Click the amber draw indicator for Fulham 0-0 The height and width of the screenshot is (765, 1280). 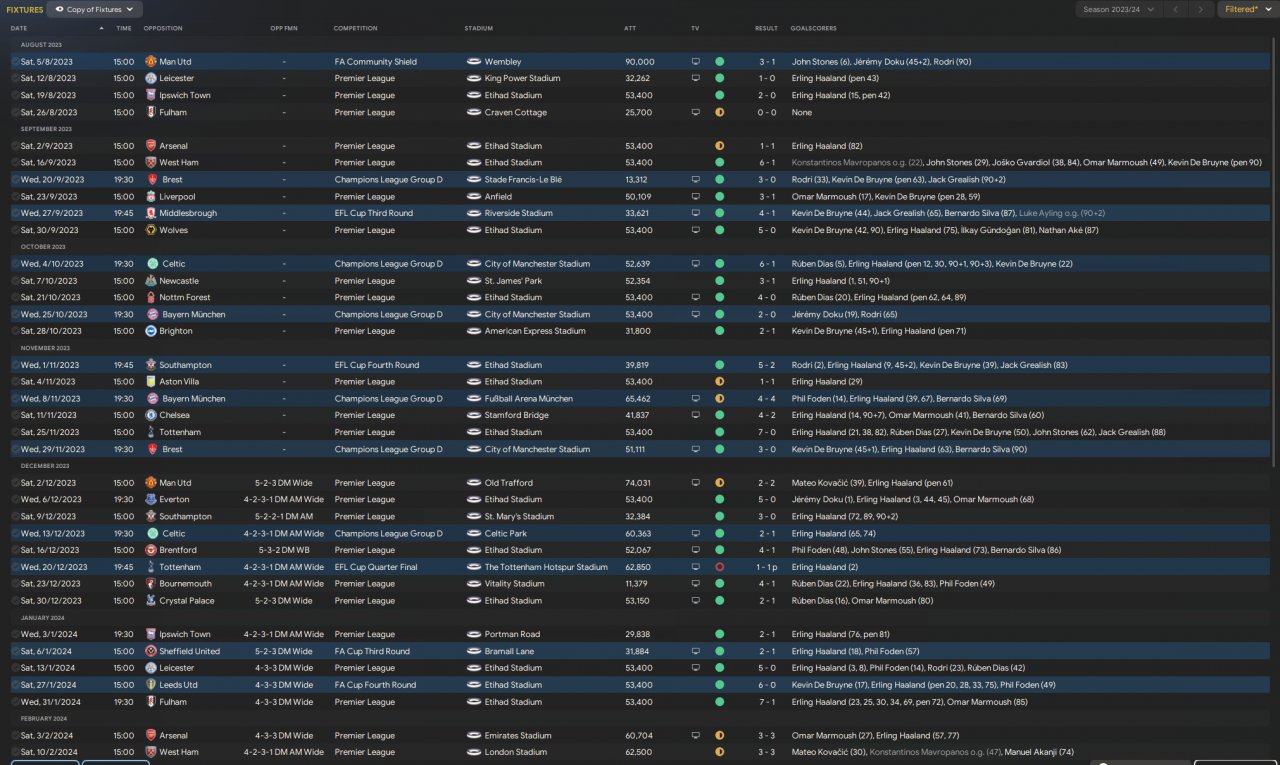click(x=719, y=113)
